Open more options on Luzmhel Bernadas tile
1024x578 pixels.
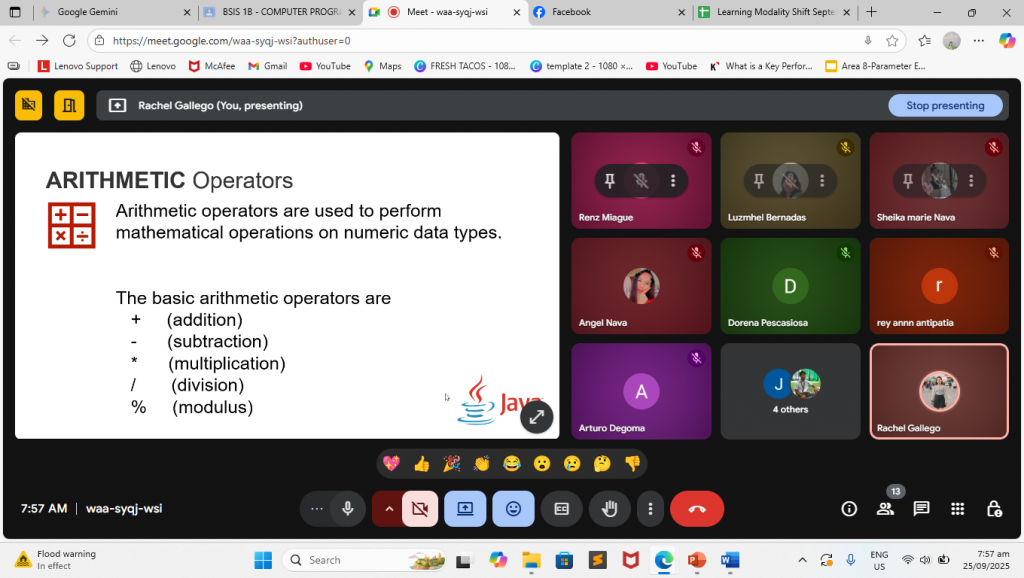(x=822, y=181)
